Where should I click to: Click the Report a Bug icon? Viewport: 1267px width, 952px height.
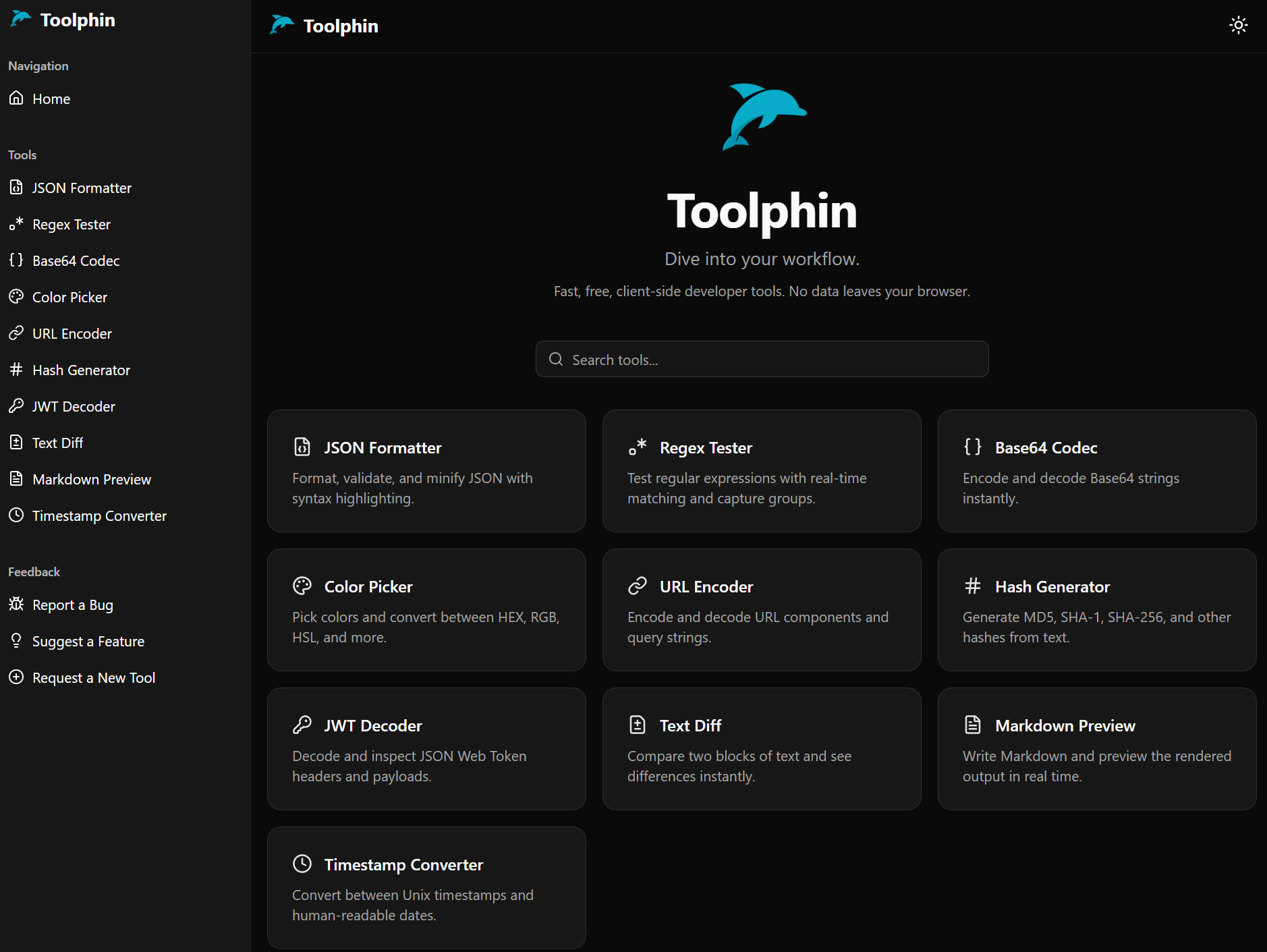[17, 605]
